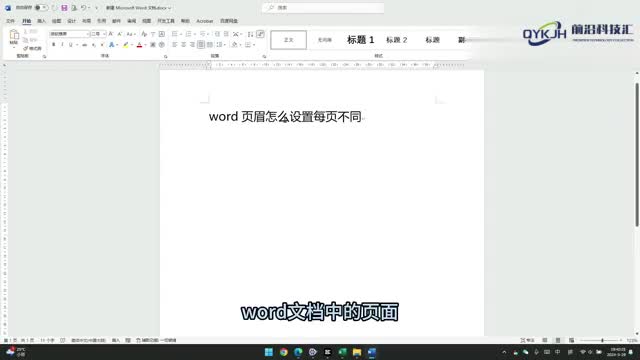Apply the 标题 1 heading style

coord(360,40)
